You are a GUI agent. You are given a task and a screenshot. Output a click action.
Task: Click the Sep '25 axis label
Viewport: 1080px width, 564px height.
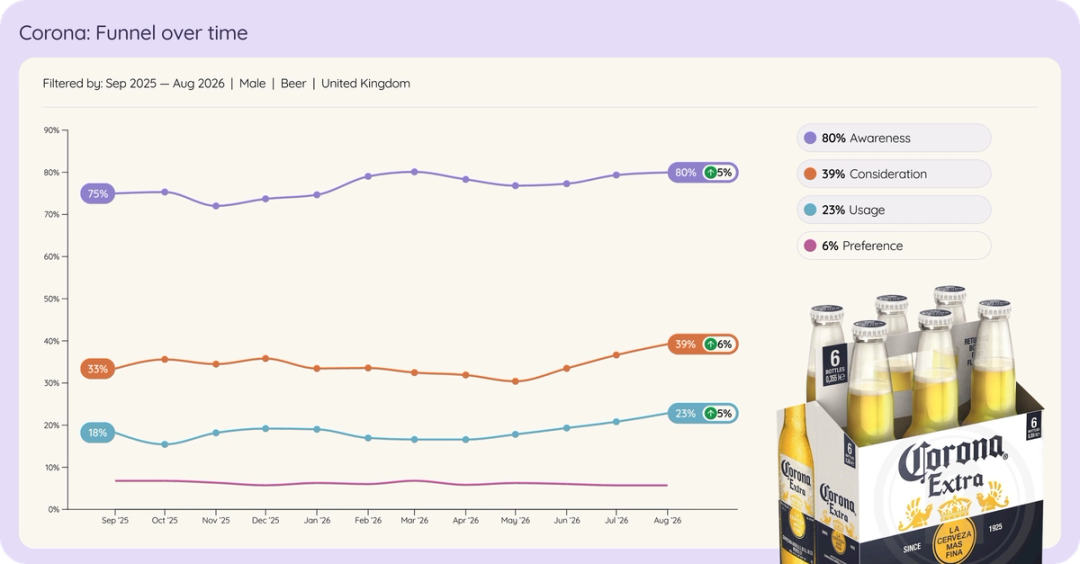pyautogui.click(x=115, y=521)
